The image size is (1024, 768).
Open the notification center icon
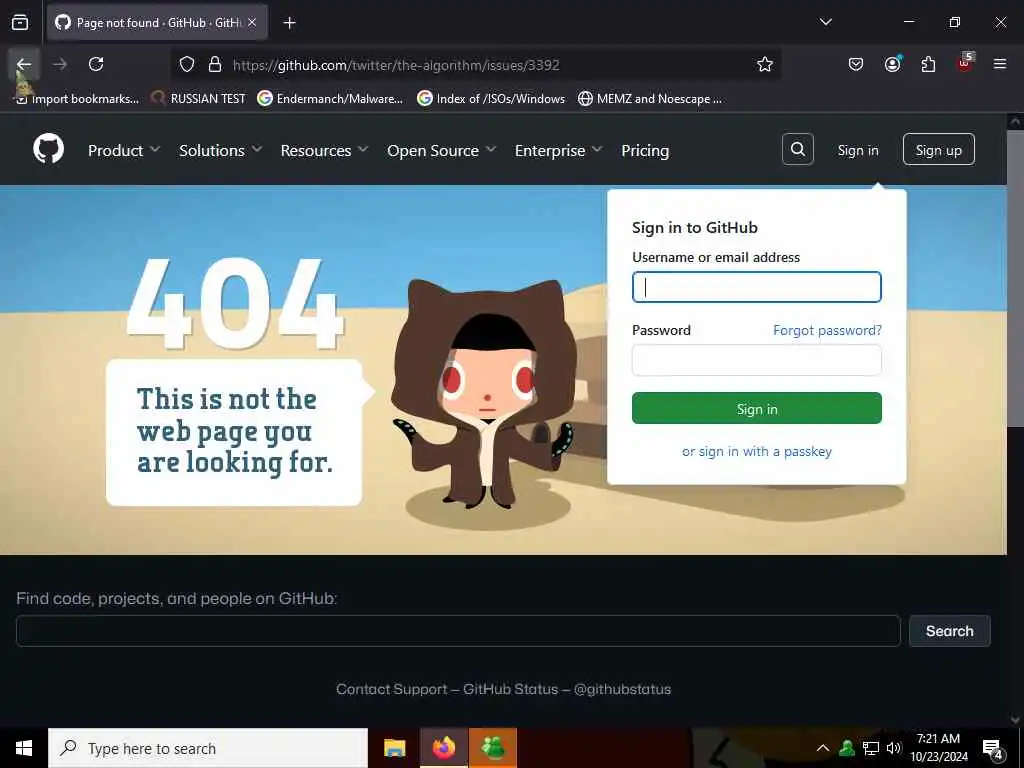[x=993, y=748]
